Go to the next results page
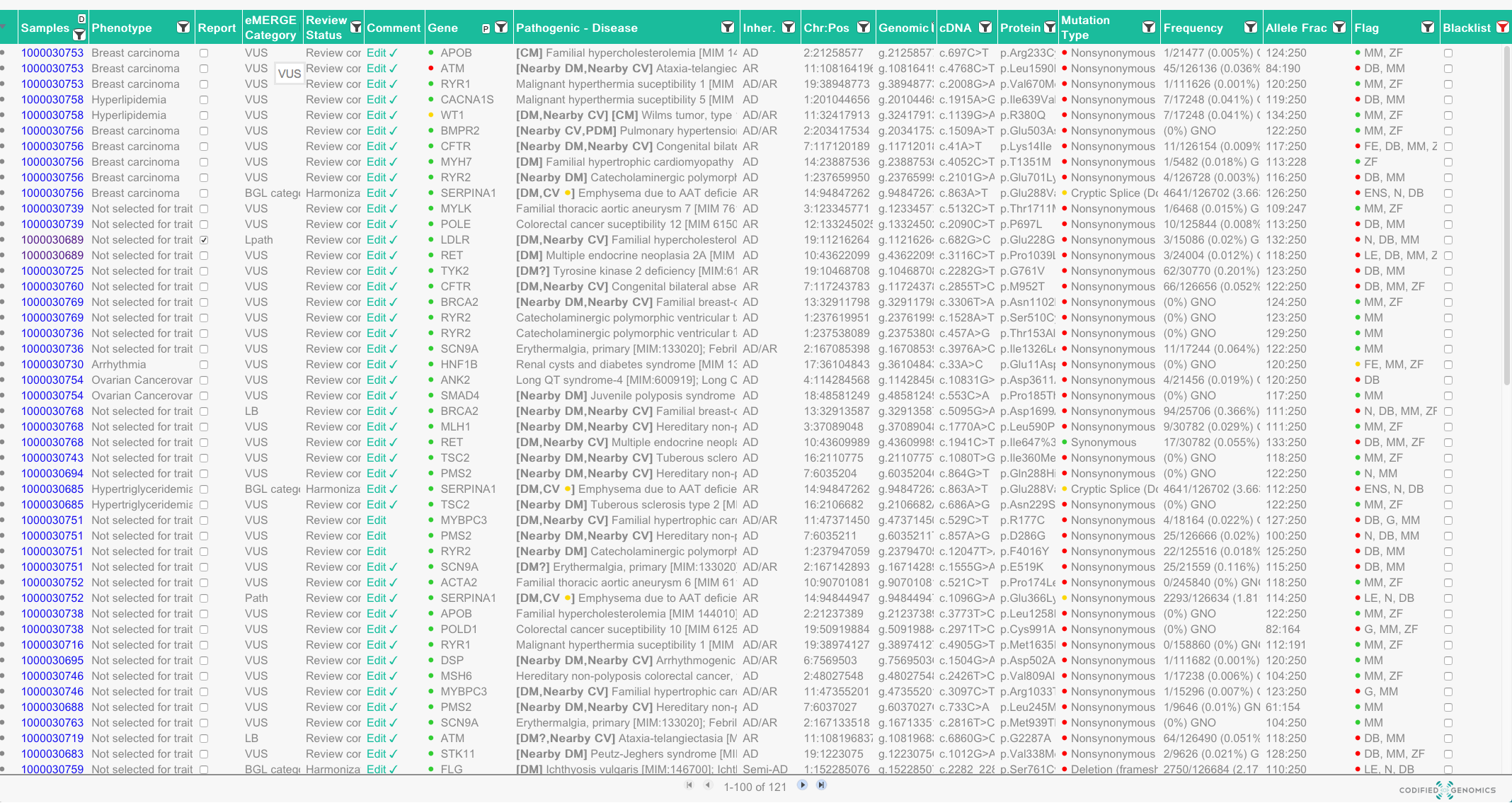Screen dimensions: 1512x803 pos(802,785)
